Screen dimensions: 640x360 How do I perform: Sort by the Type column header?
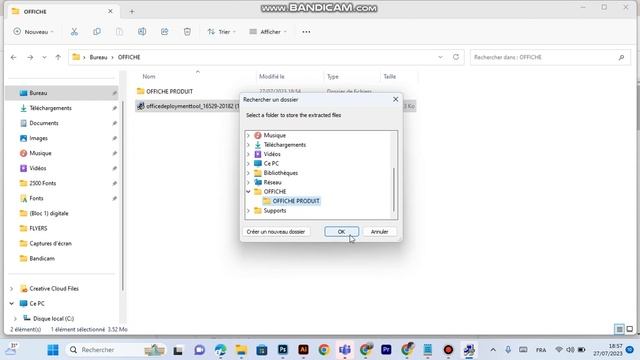point(333,76)
